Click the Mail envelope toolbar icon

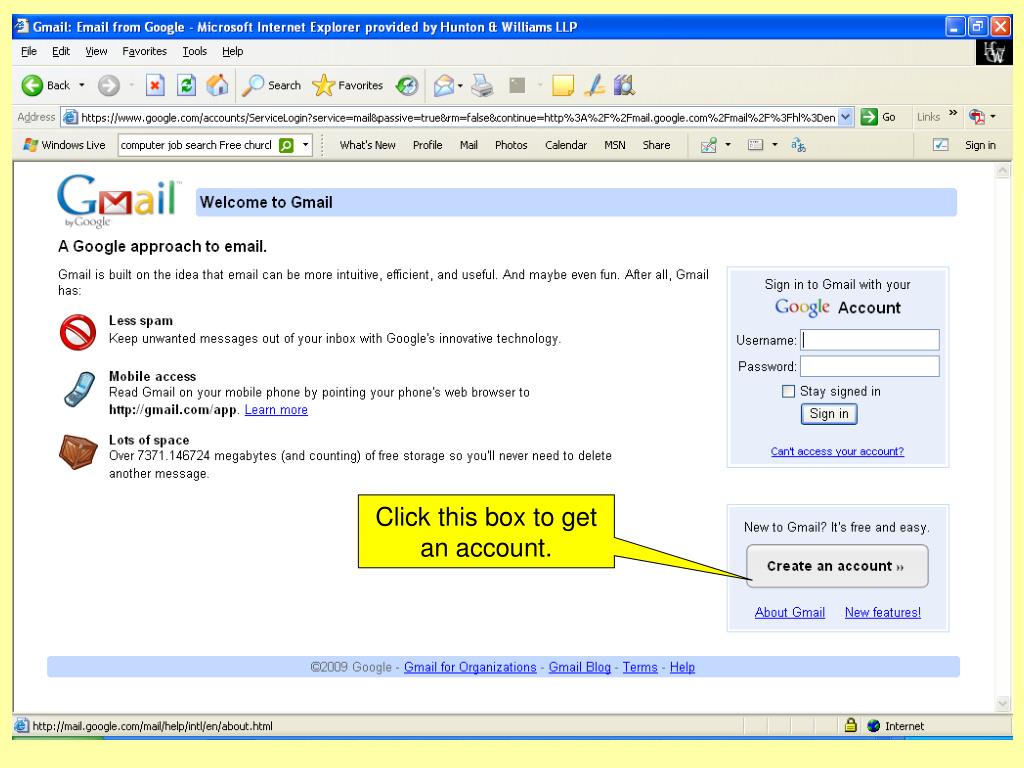coord(443,86)
